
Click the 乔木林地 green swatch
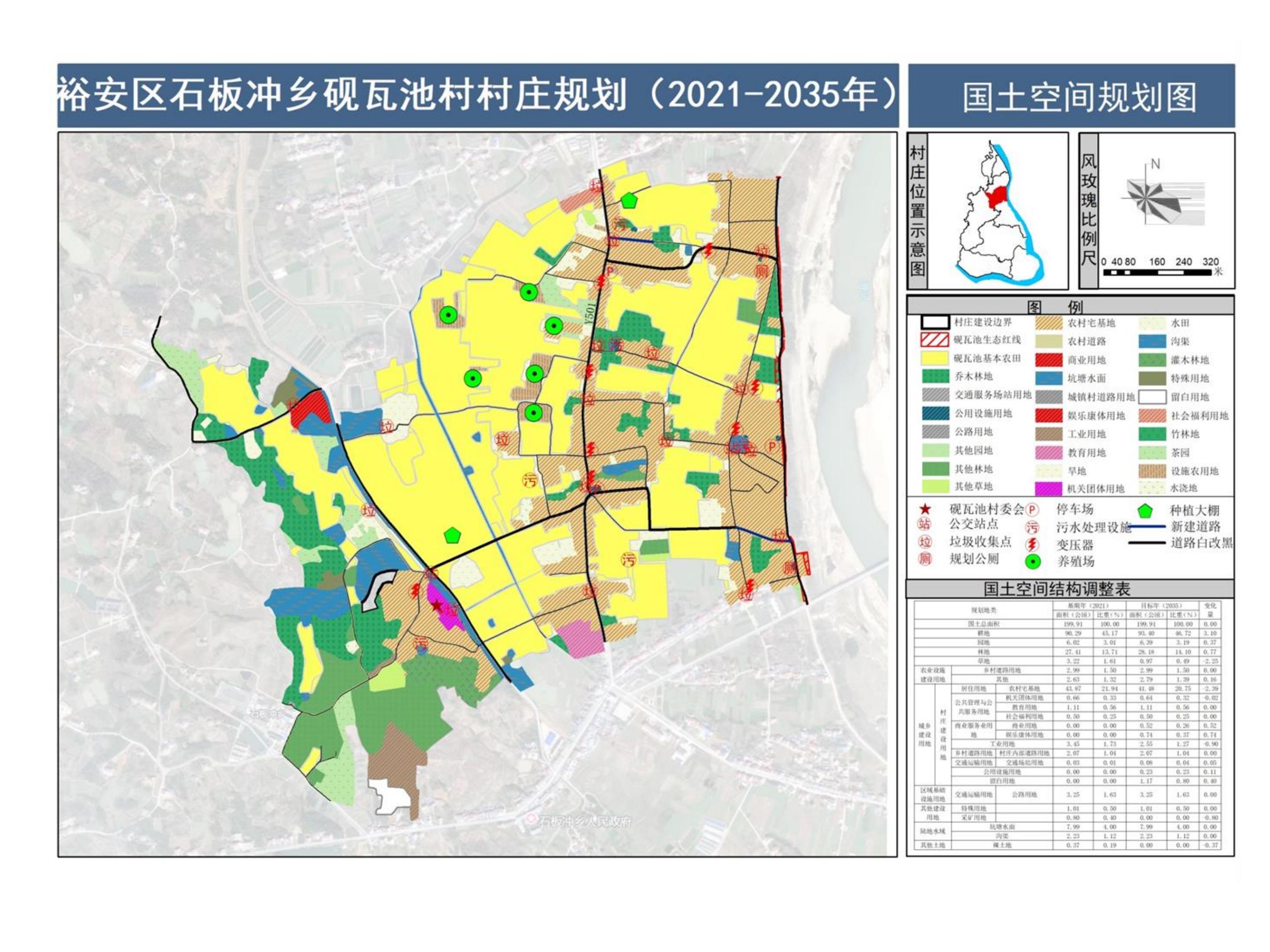[935, 377]
